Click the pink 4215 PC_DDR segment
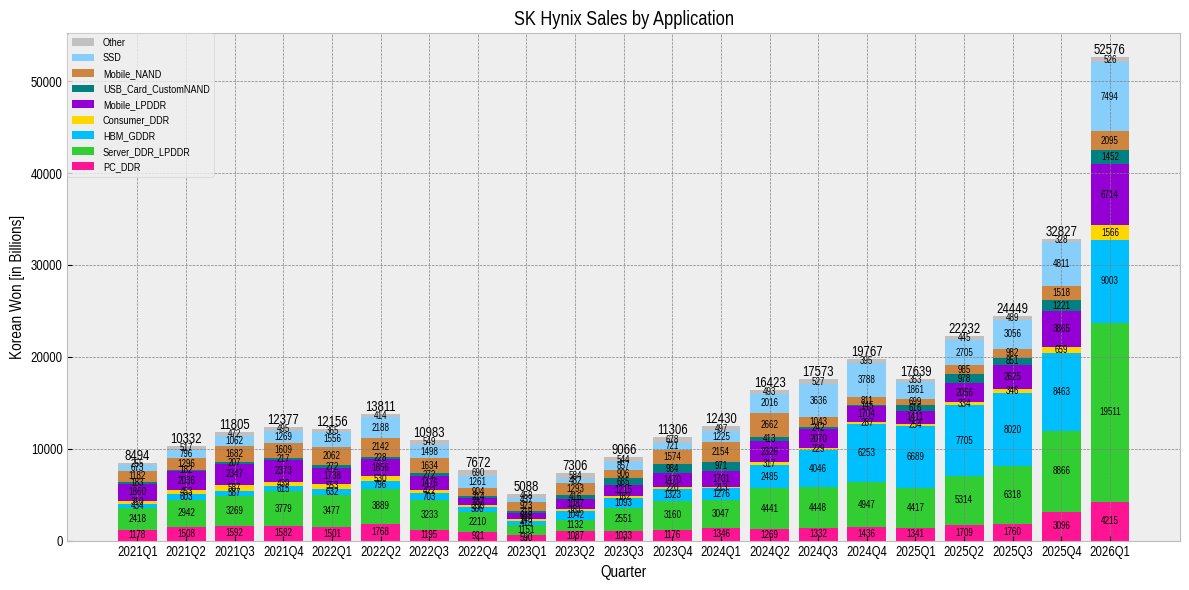This screenshot has height=590, width=1189. [1109, 521]
